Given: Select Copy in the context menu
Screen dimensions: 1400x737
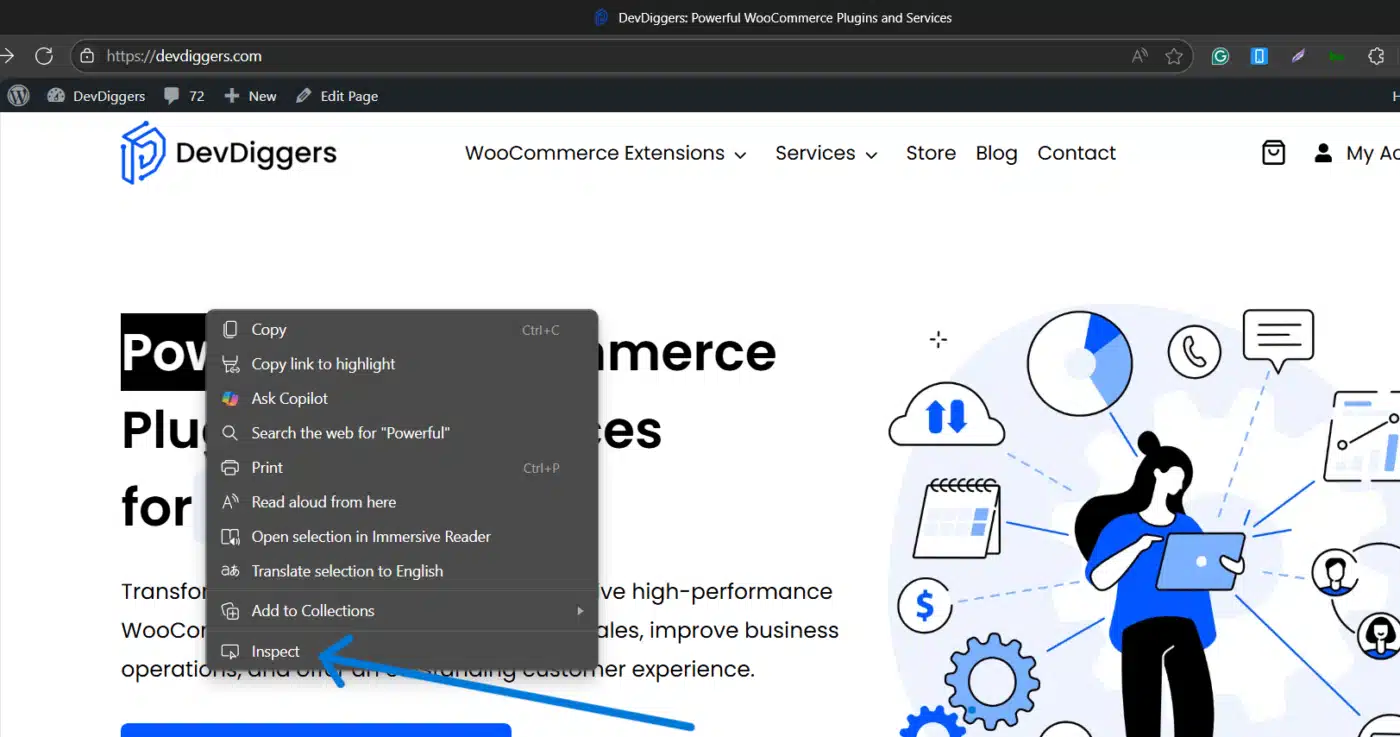Looking at the screenshot, I should [402, 330].
